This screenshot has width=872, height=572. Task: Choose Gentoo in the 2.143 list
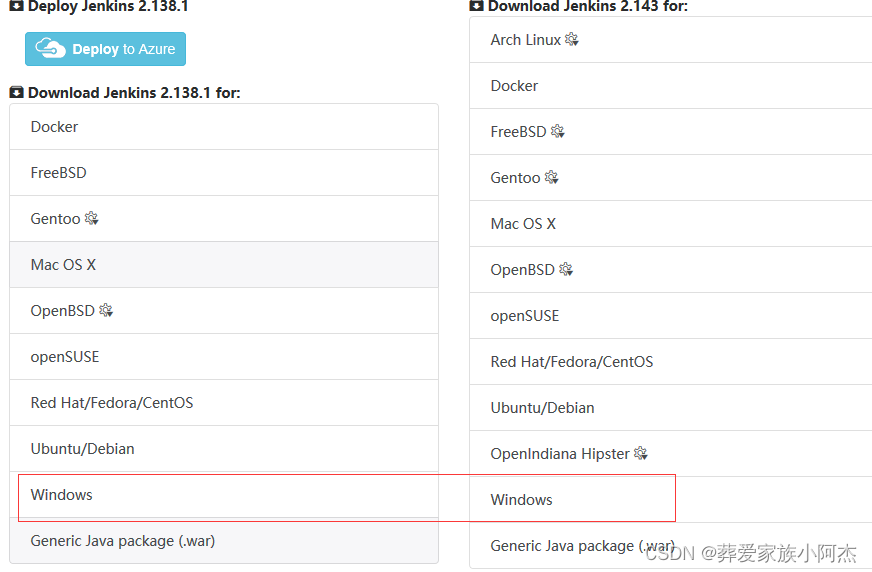pyautogui.click(x=671, y=178)
